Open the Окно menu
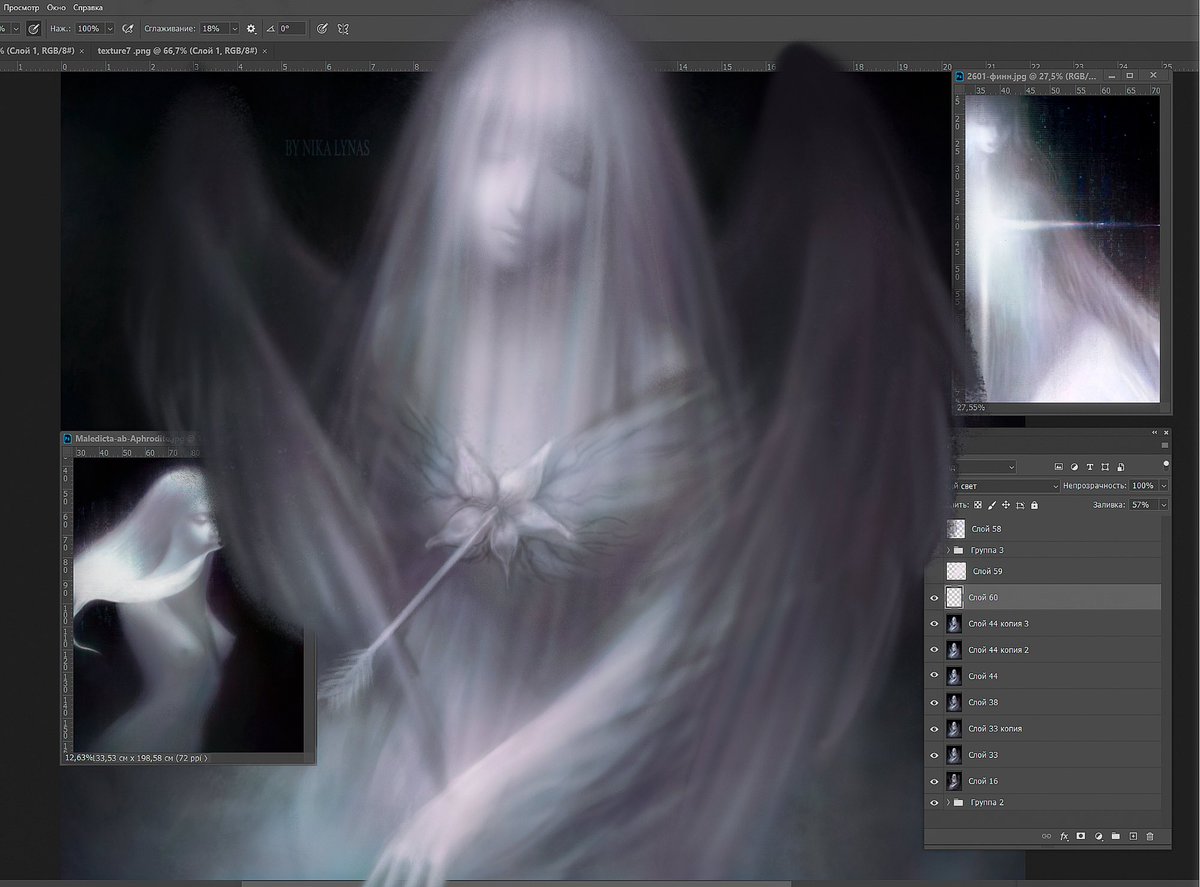Viewport: 1200px width, 887px height. point(57,7)
